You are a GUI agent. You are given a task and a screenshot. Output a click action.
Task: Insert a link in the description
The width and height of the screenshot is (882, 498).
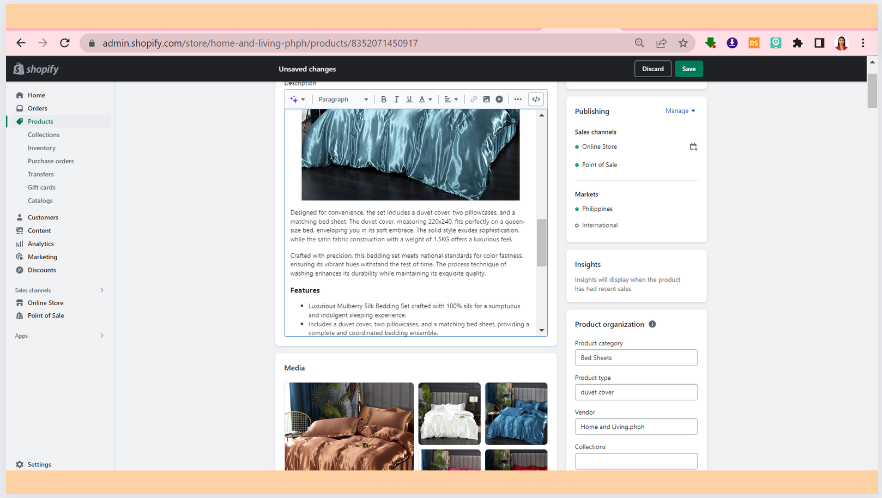point(474,100)
